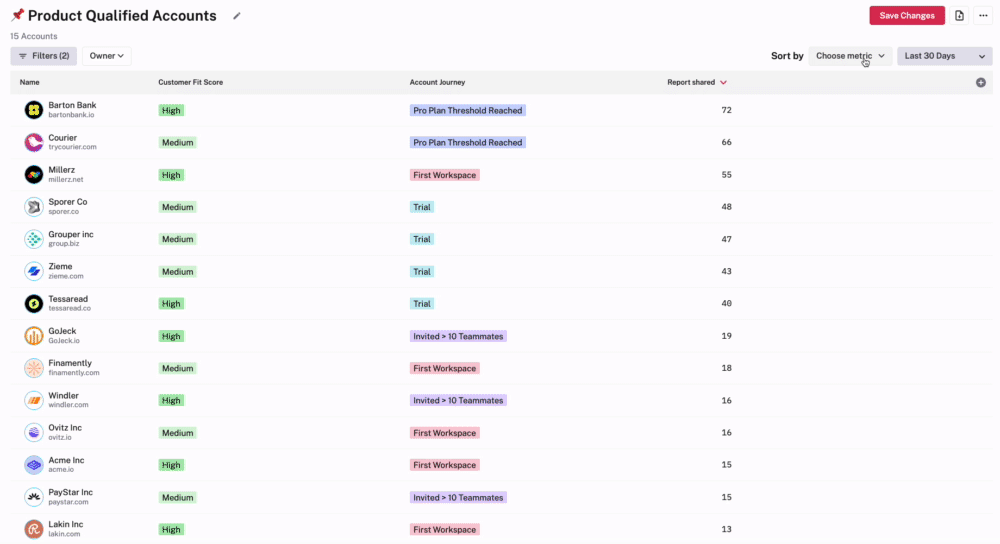Screen dimensions: 1000x544
Task: Click Barton Bank's Pro Plan Threshold Reached tag
Action: [x=467, y=110]
